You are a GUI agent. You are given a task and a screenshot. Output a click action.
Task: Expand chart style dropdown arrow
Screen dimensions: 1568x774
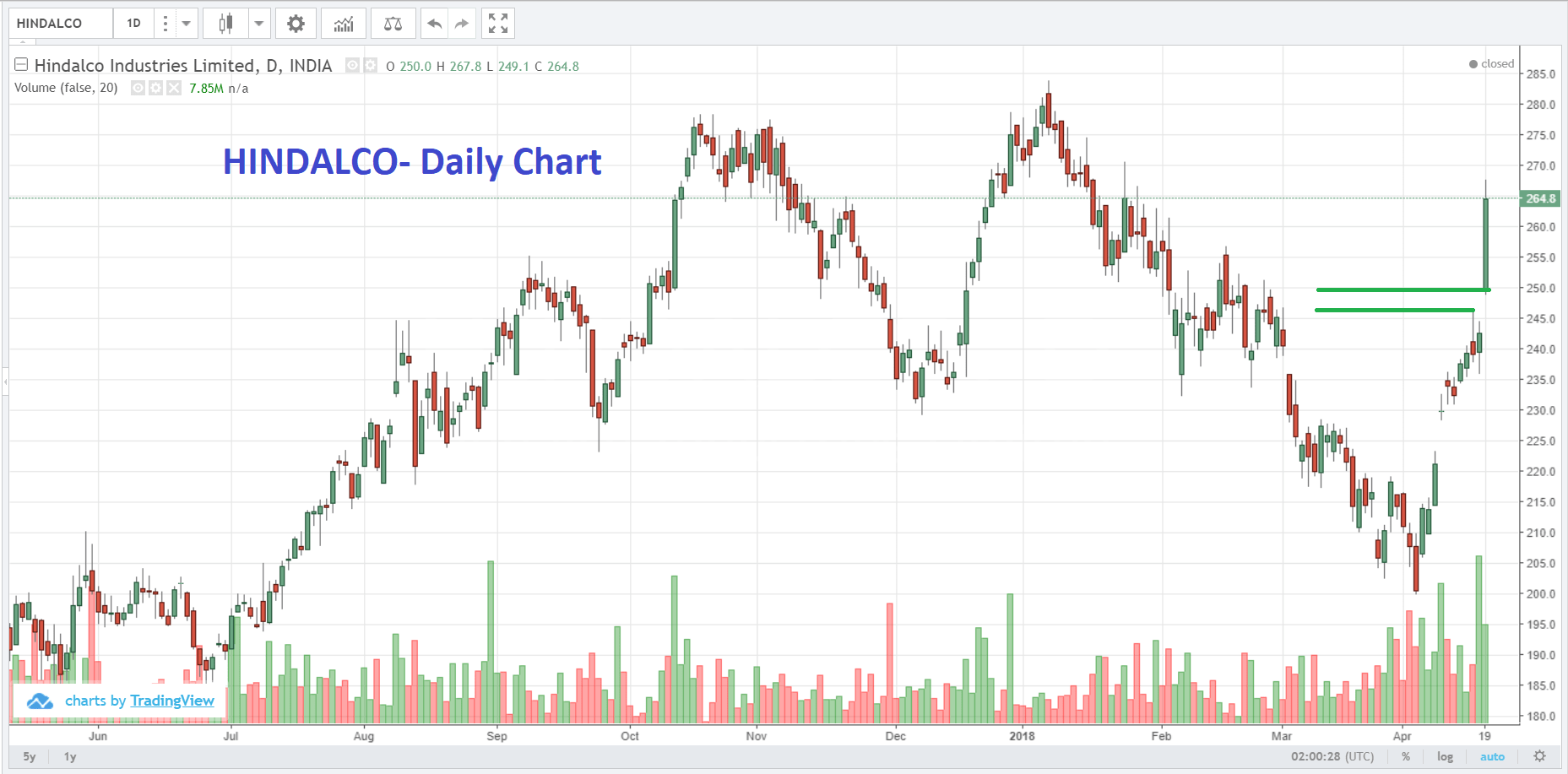[259, 24]
